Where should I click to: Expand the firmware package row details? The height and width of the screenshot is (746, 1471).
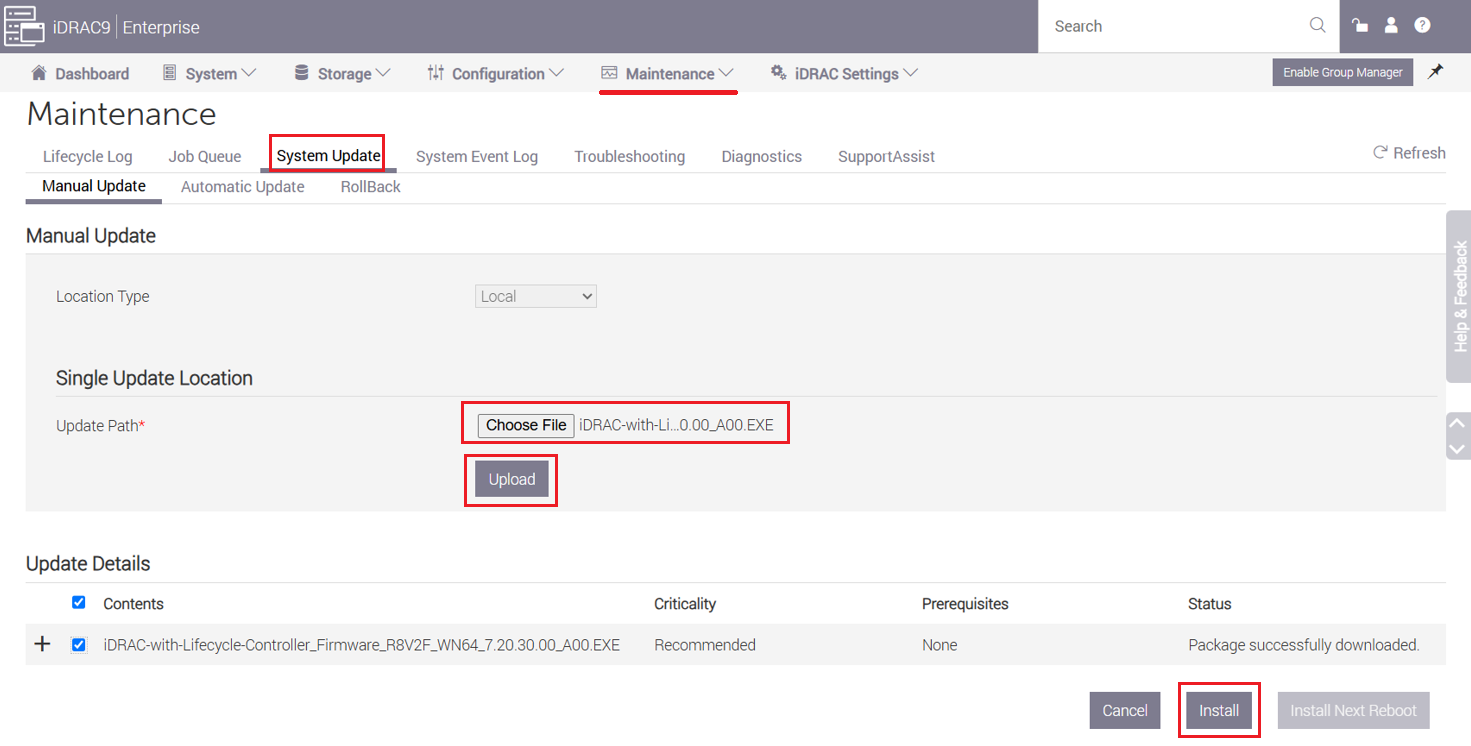42,645
